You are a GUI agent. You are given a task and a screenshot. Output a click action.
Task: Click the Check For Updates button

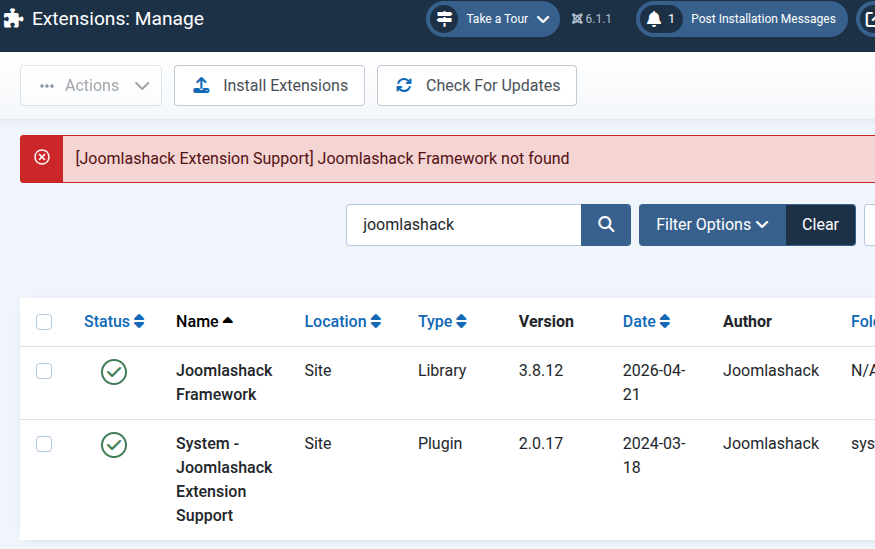coord(477,85)
